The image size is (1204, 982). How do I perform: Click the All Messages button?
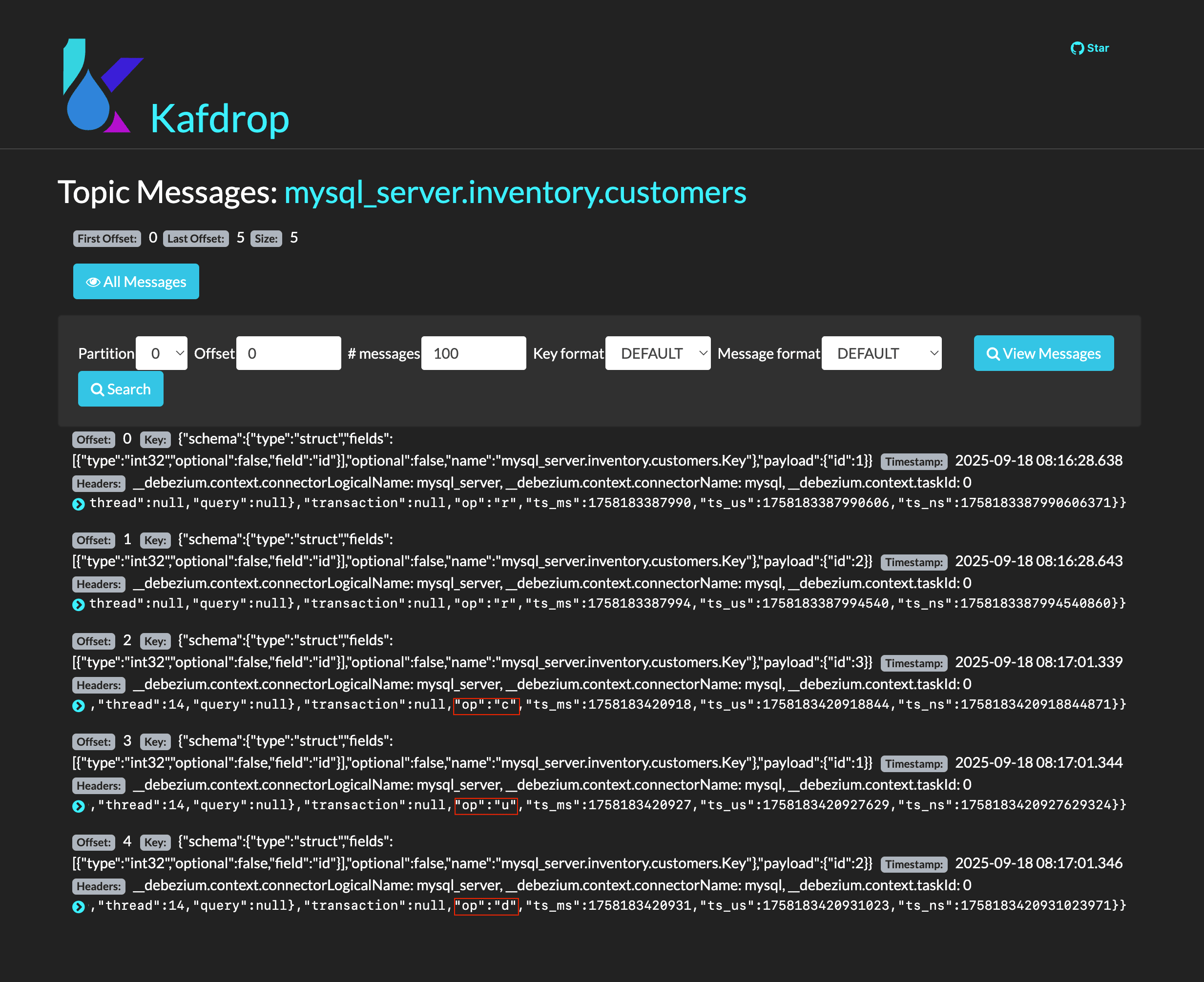click(x=136, y=282)
